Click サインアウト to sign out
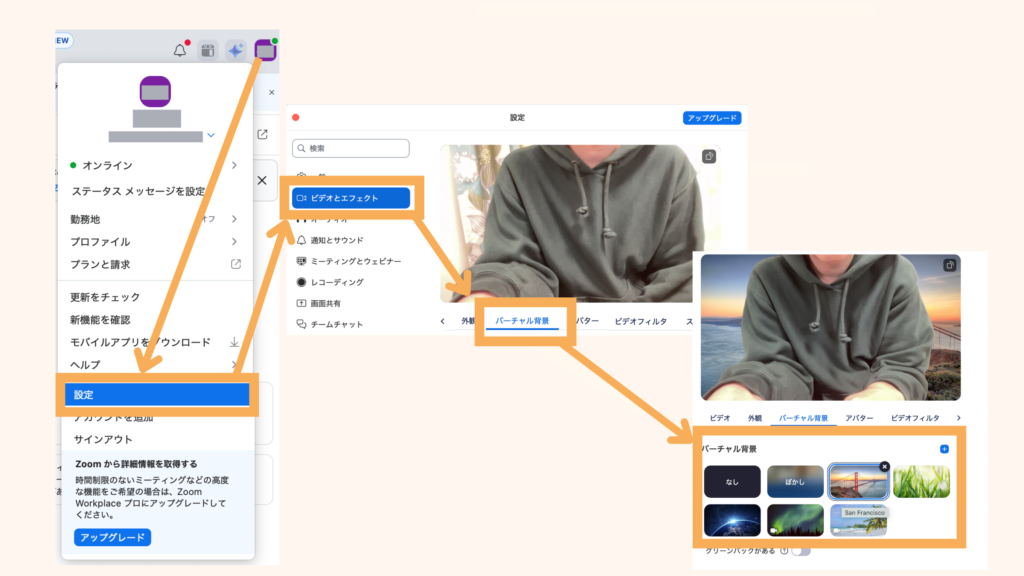The image size is (1024, 576). (103, 439)
